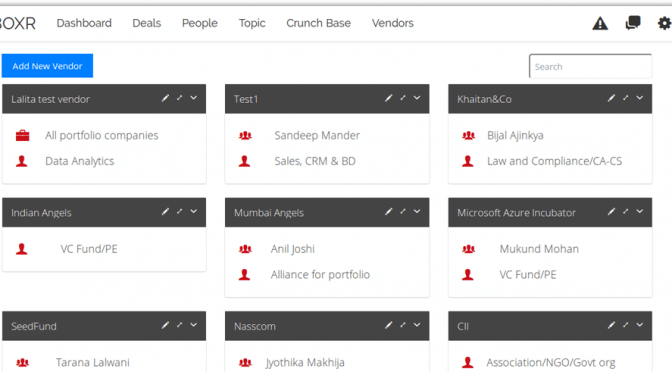The width and height of the screenshot is (672, 372).
Task: Edit Khaitan&Co vendor with pencil icon
Action: pos(611,98)
